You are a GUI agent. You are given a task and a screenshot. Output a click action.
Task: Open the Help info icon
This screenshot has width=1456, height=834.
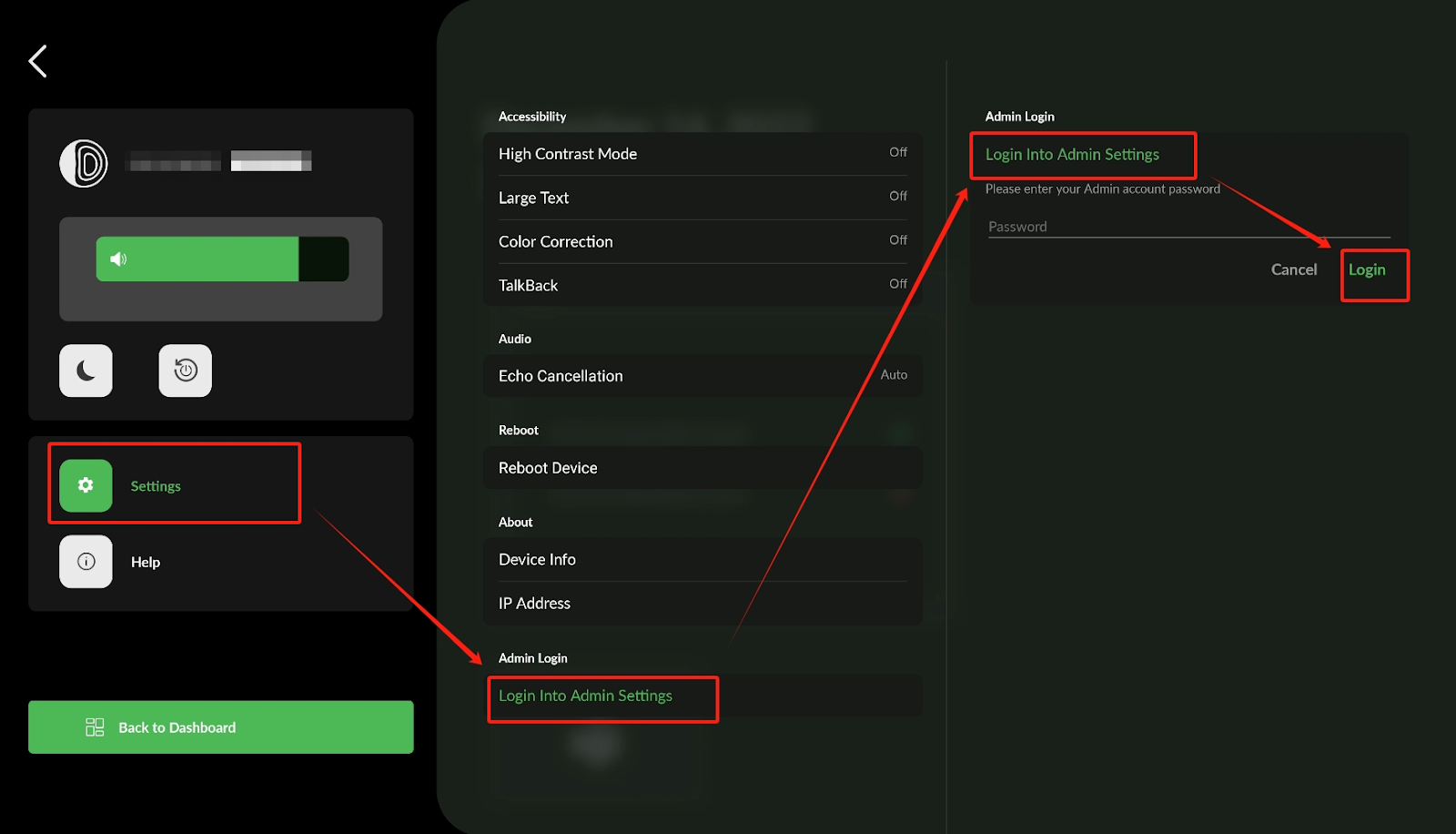click(86, 562)
